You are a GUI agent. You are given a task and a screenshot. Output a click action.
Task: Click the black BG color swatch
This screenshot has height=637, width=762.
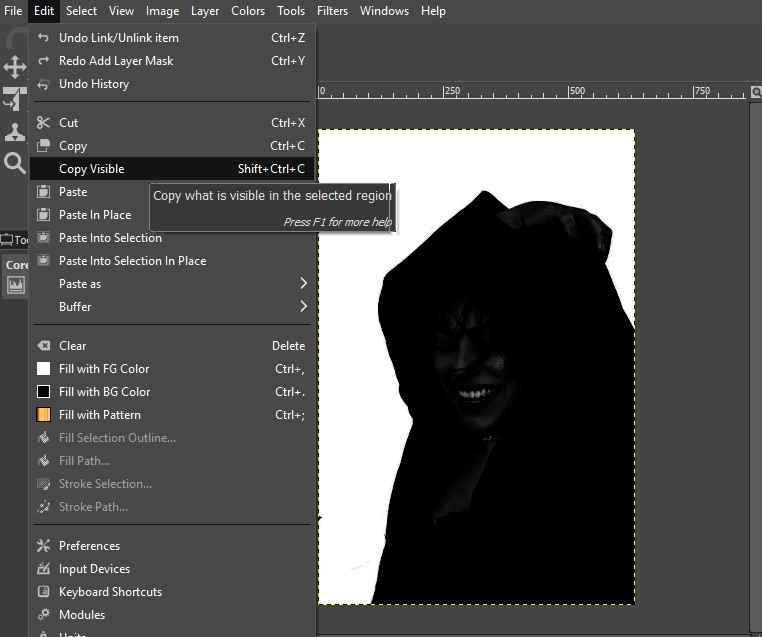tap(43, 391)
